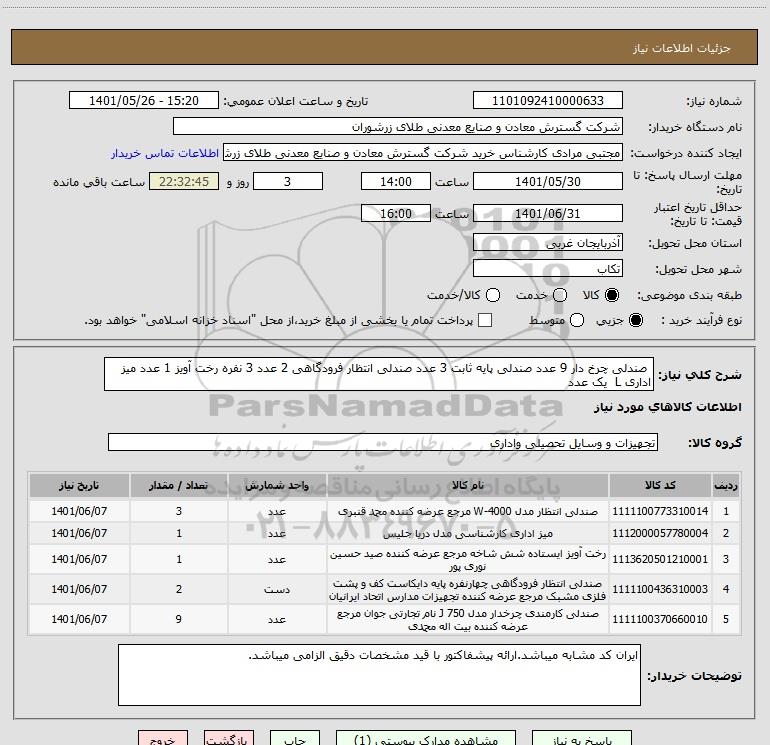770x745 pixels.
Task: Click the خروج exit button
Action: click(163, 739)
